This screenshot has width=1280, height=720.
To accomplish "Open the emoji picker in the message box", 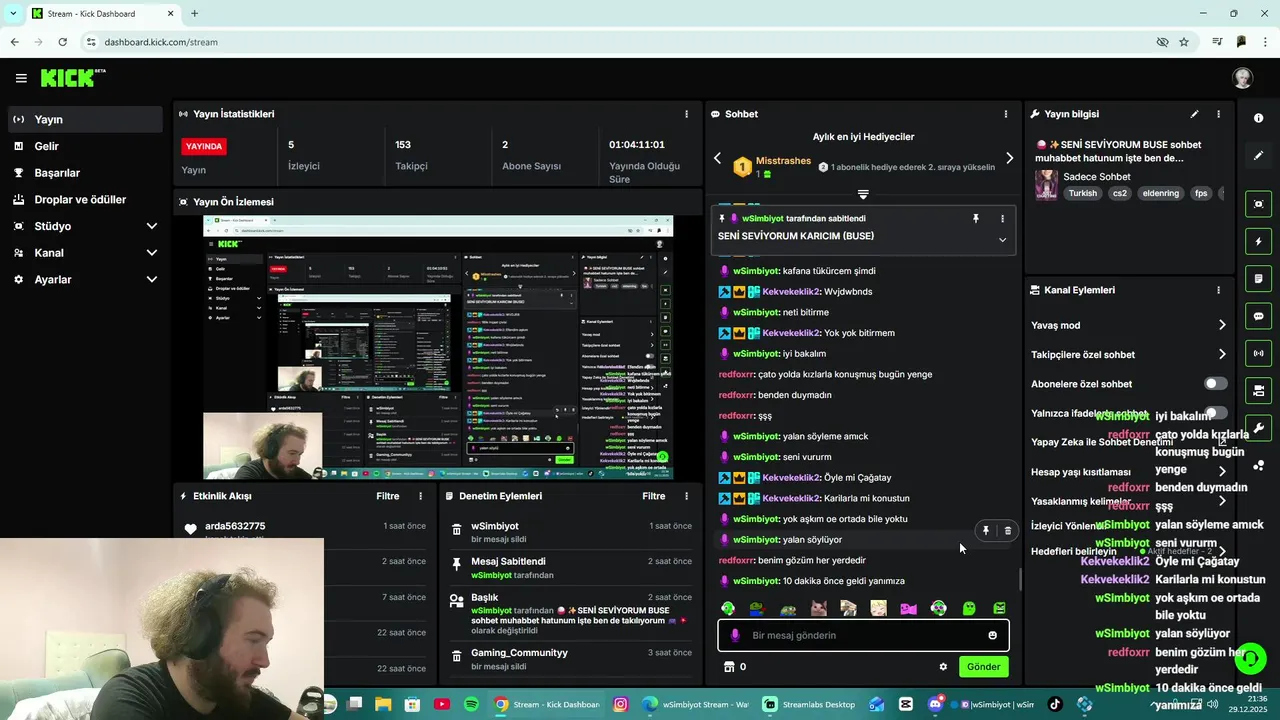I will (992, 635).
